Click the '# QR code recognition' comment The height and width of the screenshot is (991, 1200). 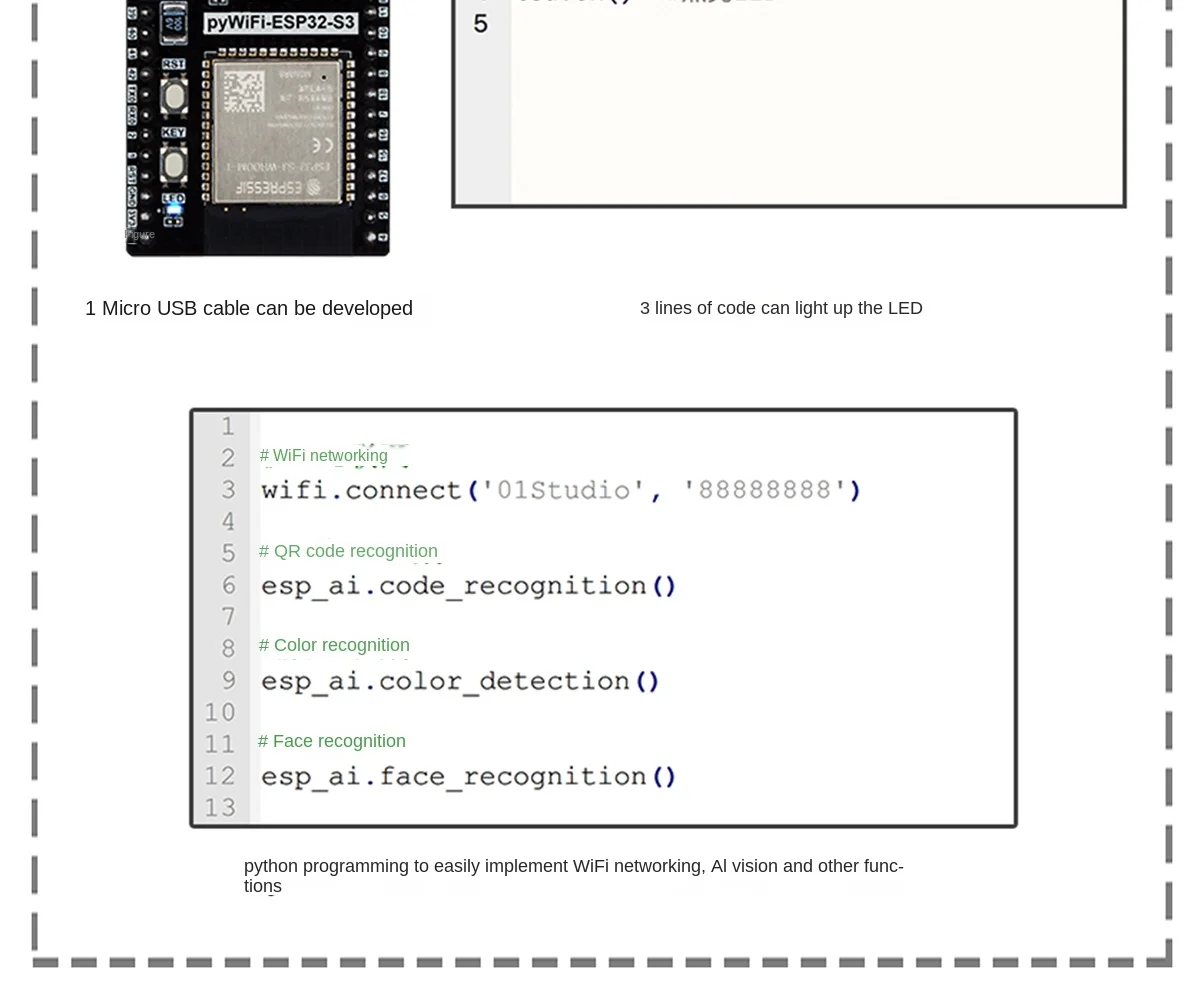[348, 551]
